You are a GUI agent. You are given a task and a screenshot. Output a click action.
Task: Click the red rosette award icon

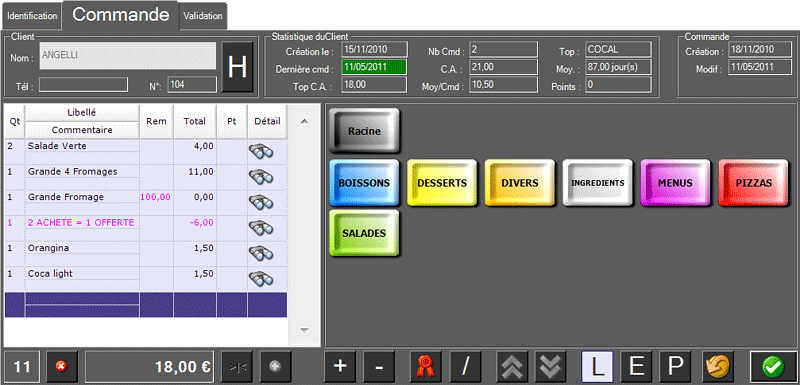pos(426,366)
